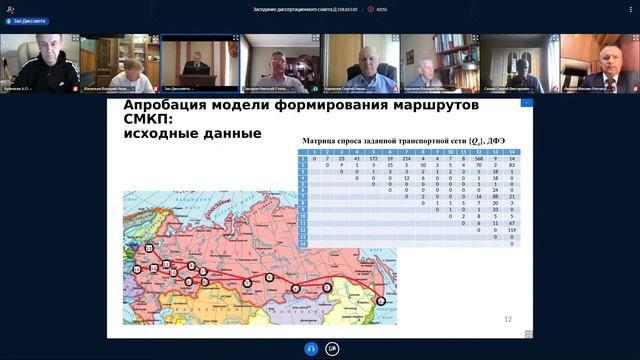This screenshot has width=640, height=360.
Task: Click the red recording indicator
Action: (x=371, y=9)
